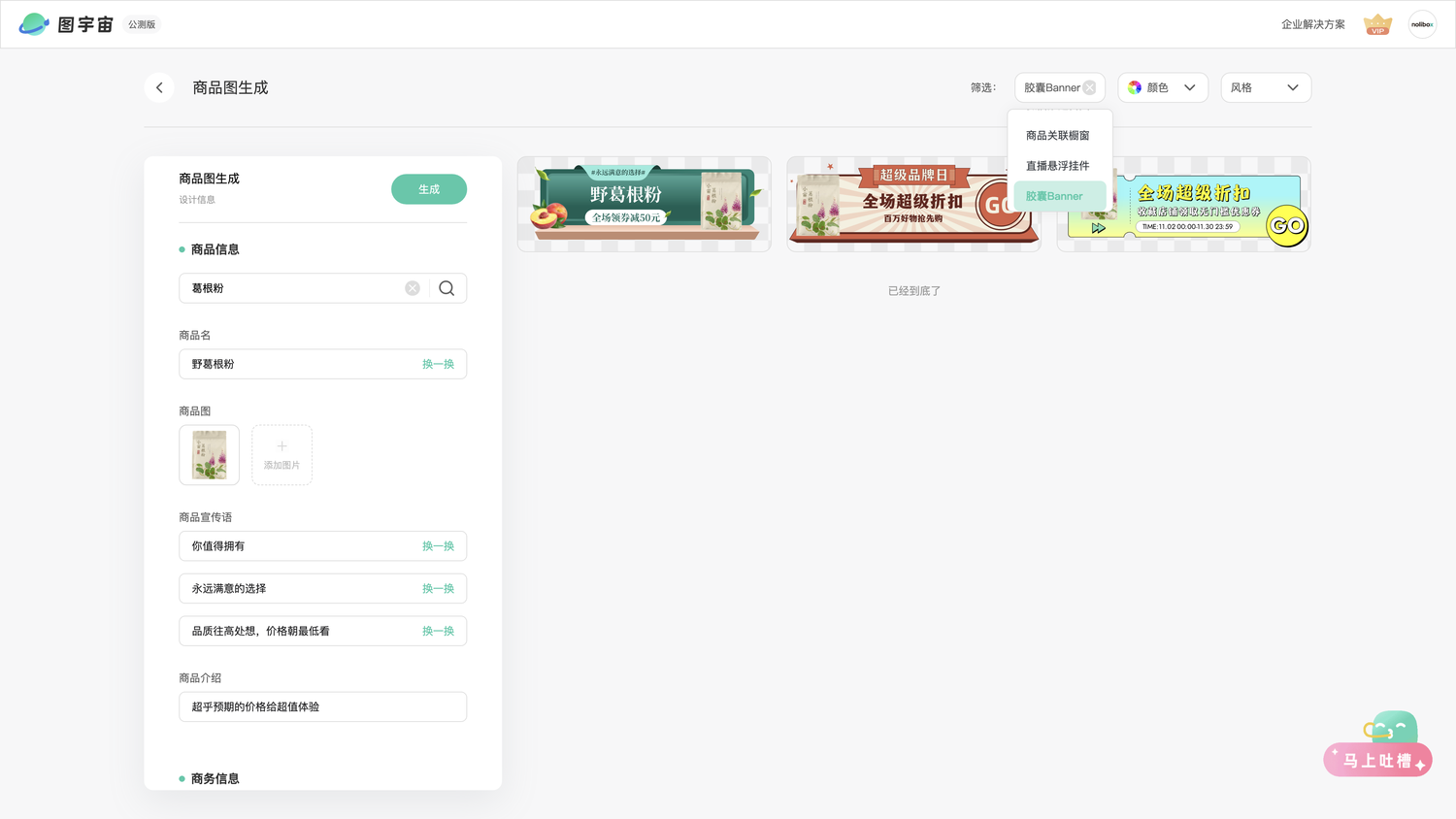Image resolution: width=1456 pixels, height=819 pixels.
Task: Open the nolibox user avatar
Action: click(1422, 24)
